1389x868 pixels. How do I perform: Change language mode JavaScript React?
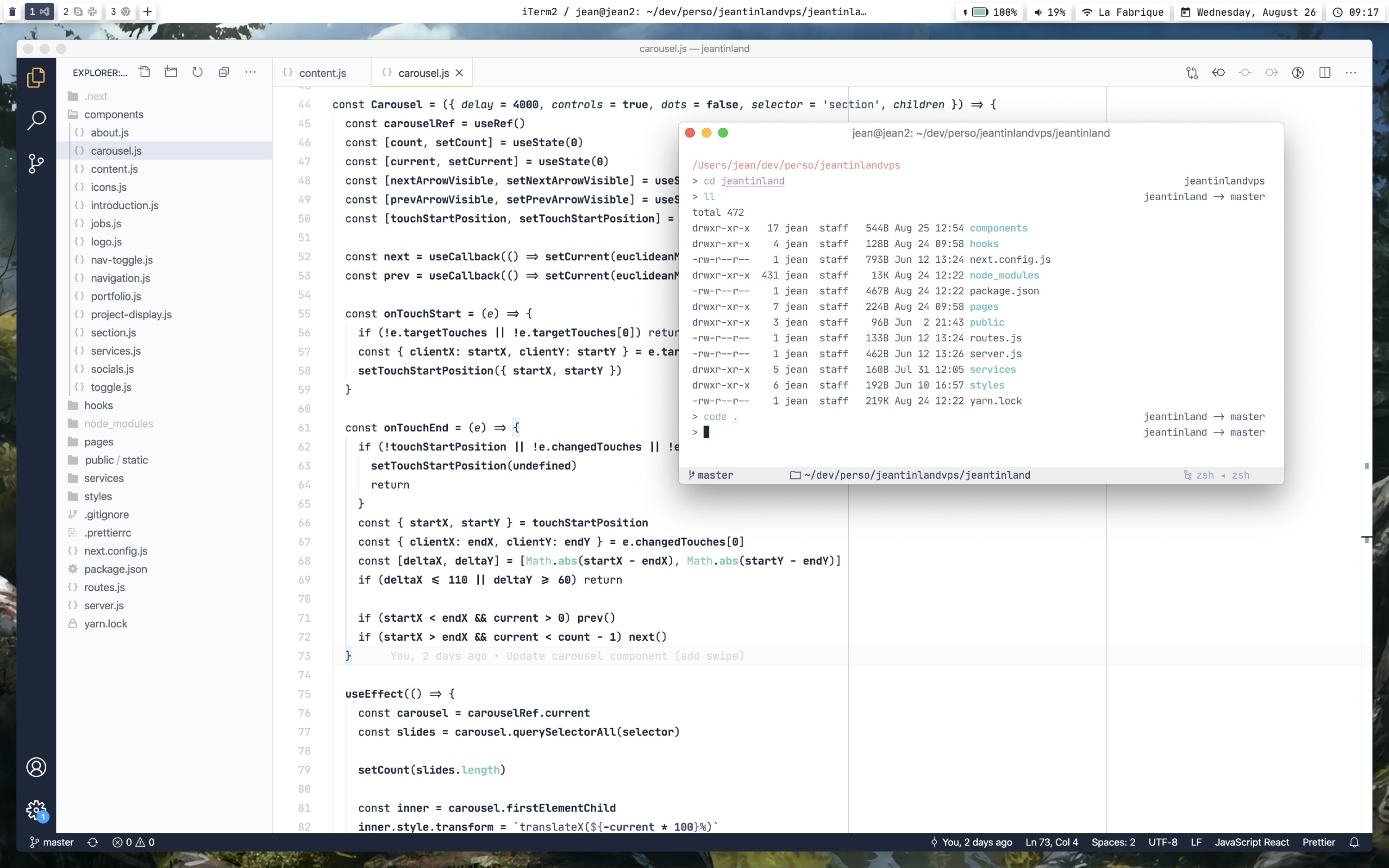point(1252,842)
